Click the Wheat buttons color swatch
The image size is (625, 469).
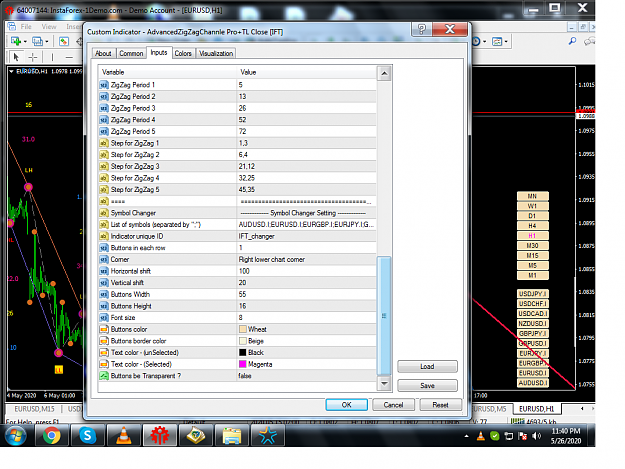point(242,329)
